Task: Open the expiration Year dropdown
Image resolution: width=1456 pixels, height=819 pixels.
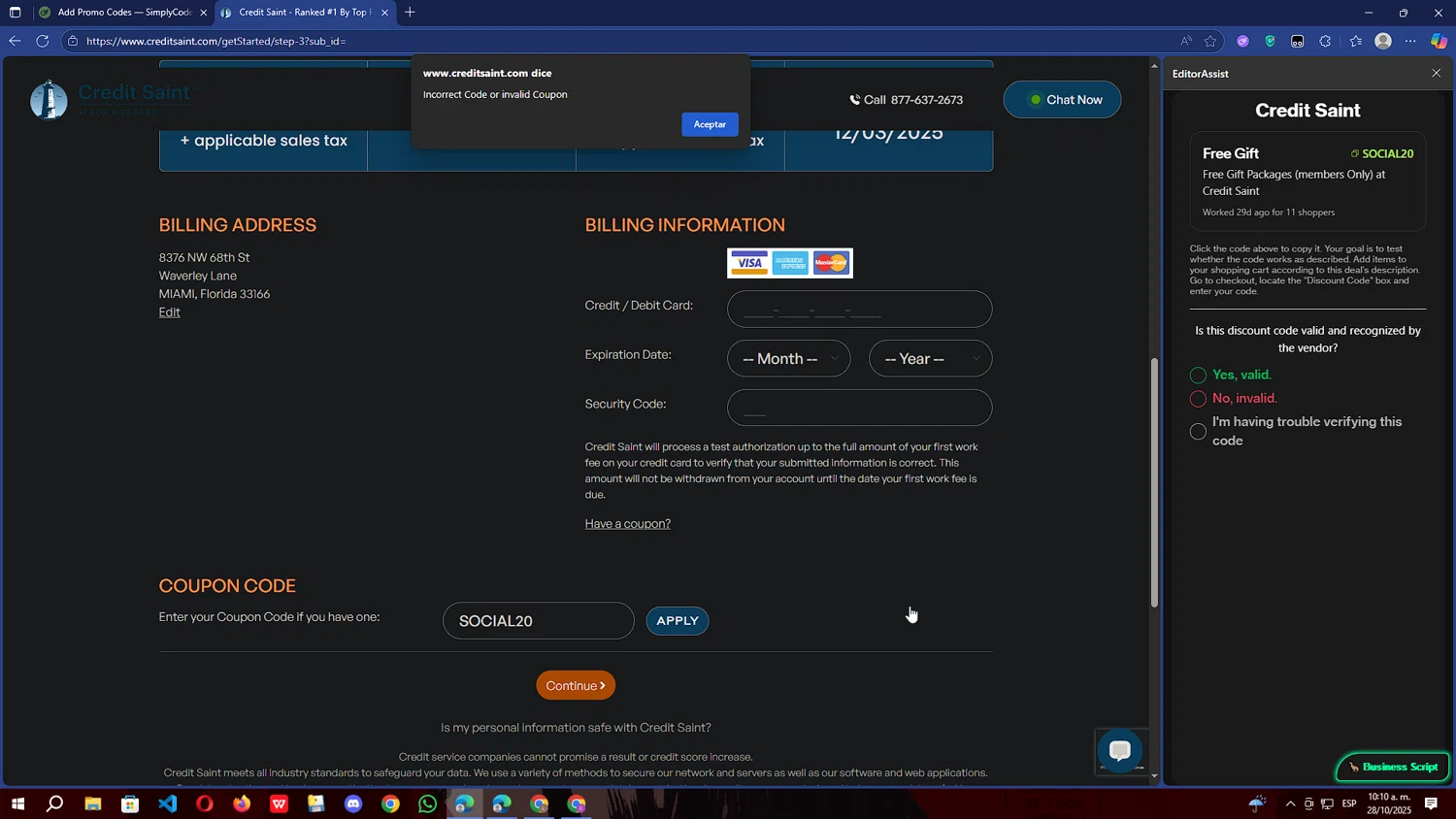Action: (x=930, y=359)
